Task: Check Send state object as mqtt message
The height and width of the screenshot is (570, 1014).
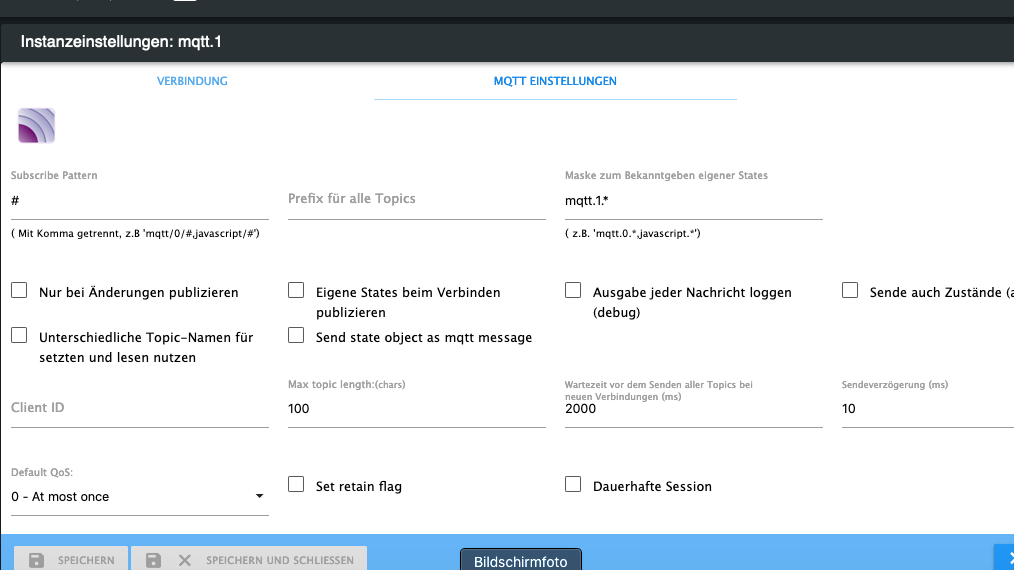Action: (x=296, y=335)
